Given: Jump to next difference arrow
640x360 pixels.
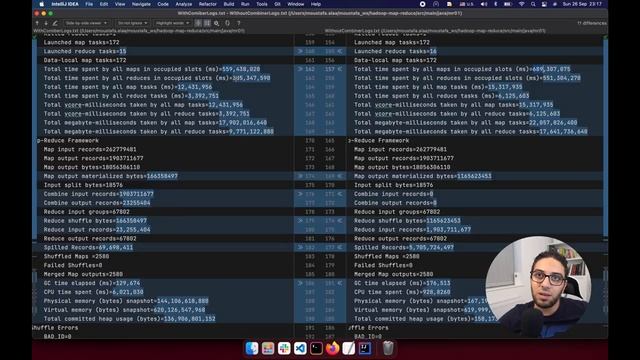Looking at the screenshot, I should 46,23.
